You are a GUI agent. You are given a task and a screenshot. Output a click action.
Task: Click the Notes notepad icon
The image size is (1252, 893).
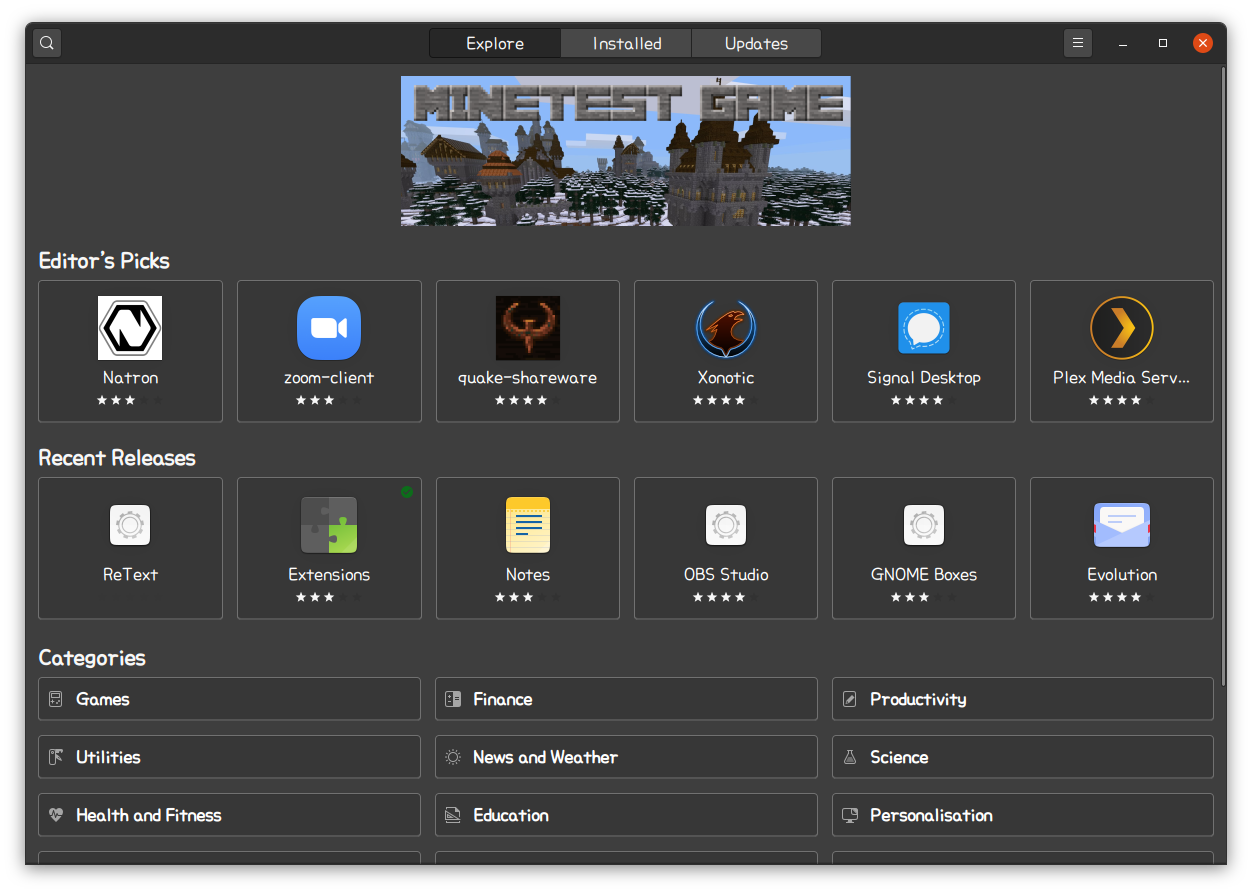pyautogui.click(x=528, y=525)
